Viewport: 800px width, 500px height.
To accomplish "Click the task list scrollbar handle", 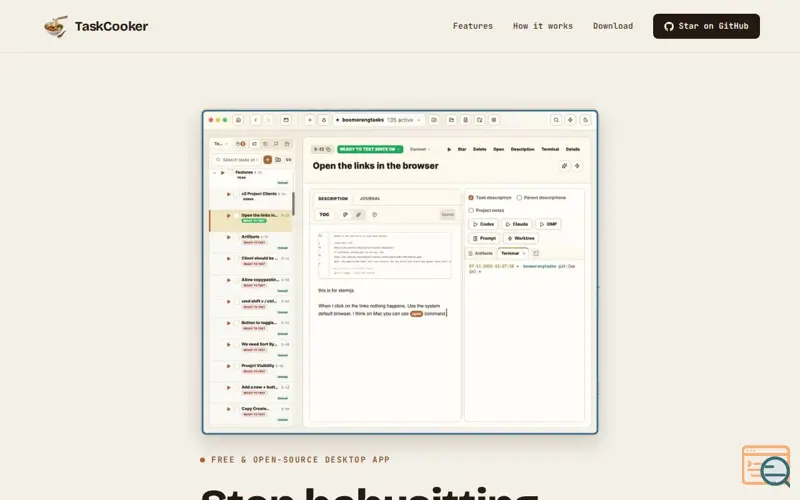I will point(293,204).
